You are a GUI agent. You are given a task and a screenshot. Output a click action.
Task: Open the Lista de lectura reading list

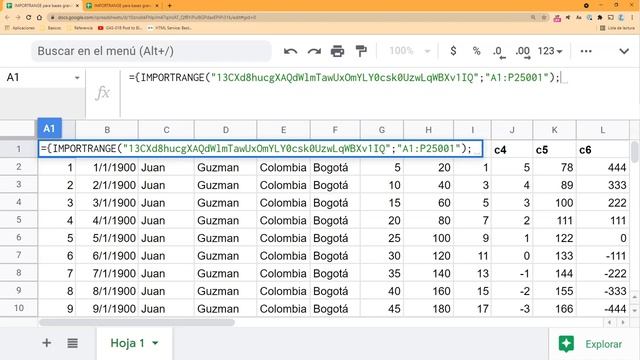pyautogui.click(x=618, y=28)
